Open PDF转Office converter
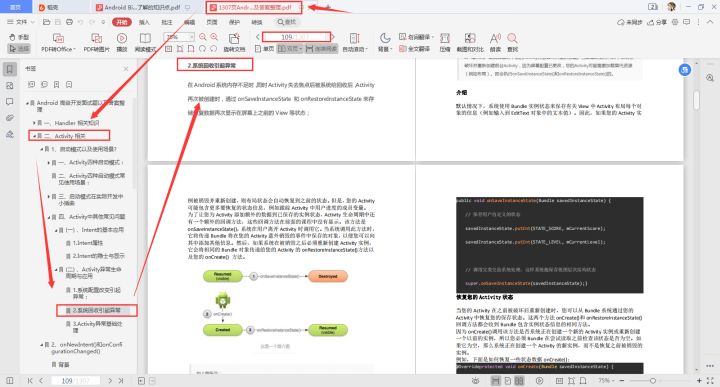 point(58,42)
